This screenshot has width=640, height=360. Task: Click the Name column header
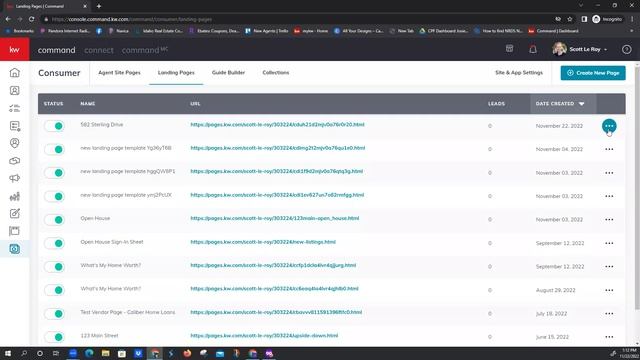click(87, 104)
